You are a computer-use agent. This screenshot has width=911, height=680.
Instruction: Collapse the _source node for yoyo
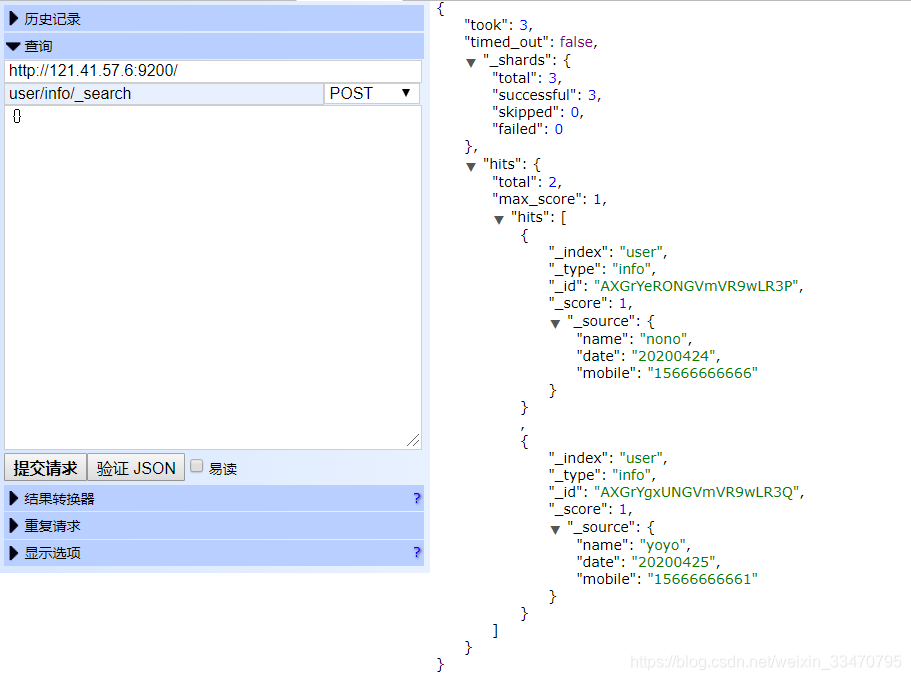pyautogui.click(x=555, y=528)
